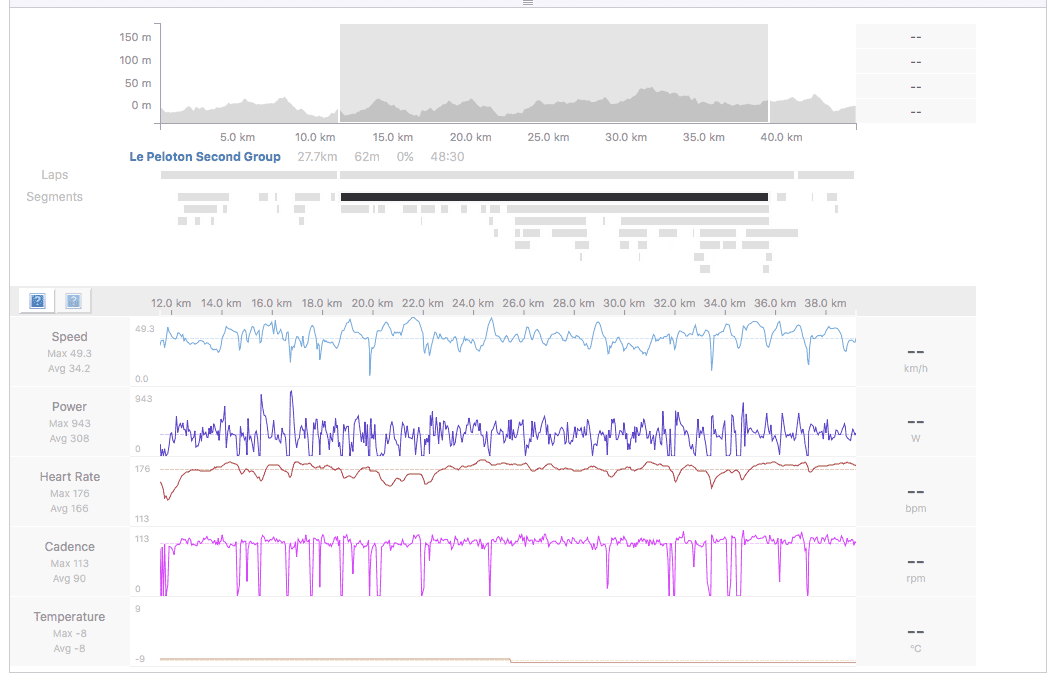Click the active dark-blue question-mark icon button

[38, 301]
